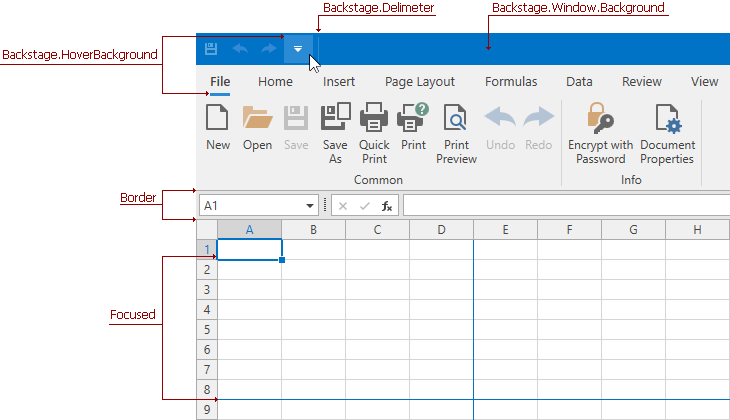Create a New document from ribbon
This screenshot has width=730, height=420.
[x=217, y=127]
